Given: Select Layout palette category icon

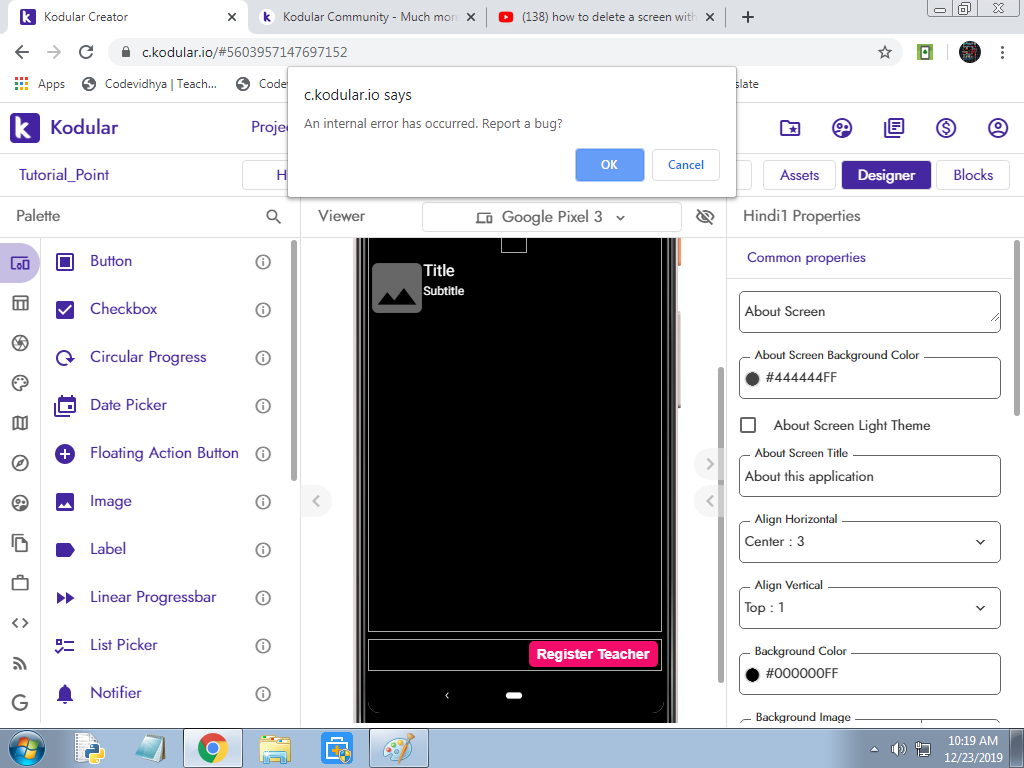Looking at the screenshot, I should (20, 303).
